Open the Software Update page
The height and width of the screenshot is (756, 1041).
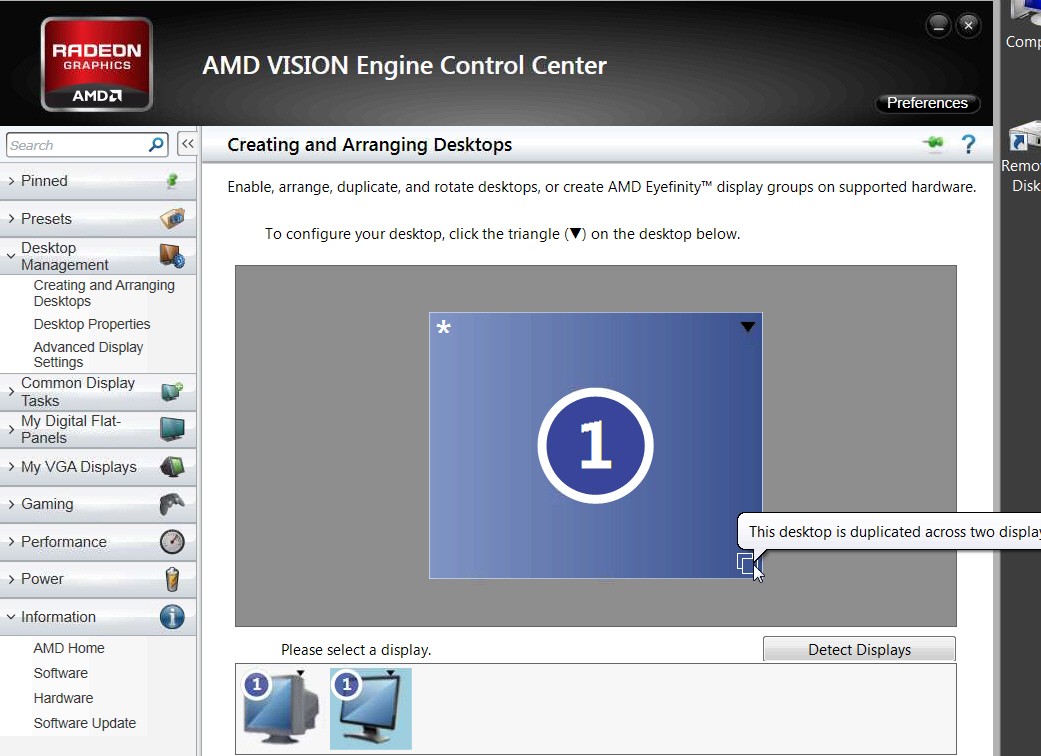tap(85, 723)
